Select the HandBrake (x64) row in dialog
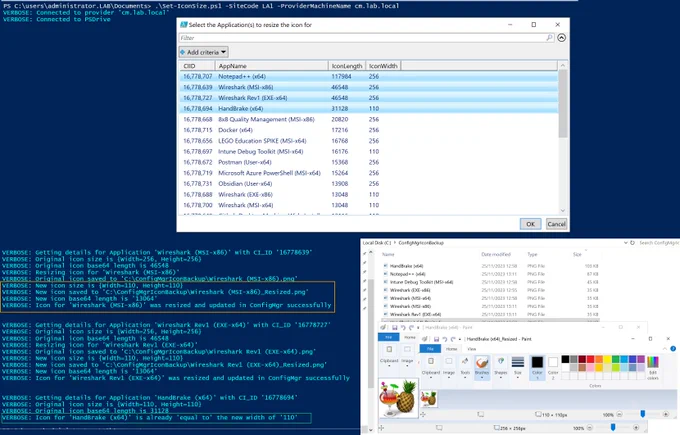Screen dimensions: 680x435 coord(369,108)
